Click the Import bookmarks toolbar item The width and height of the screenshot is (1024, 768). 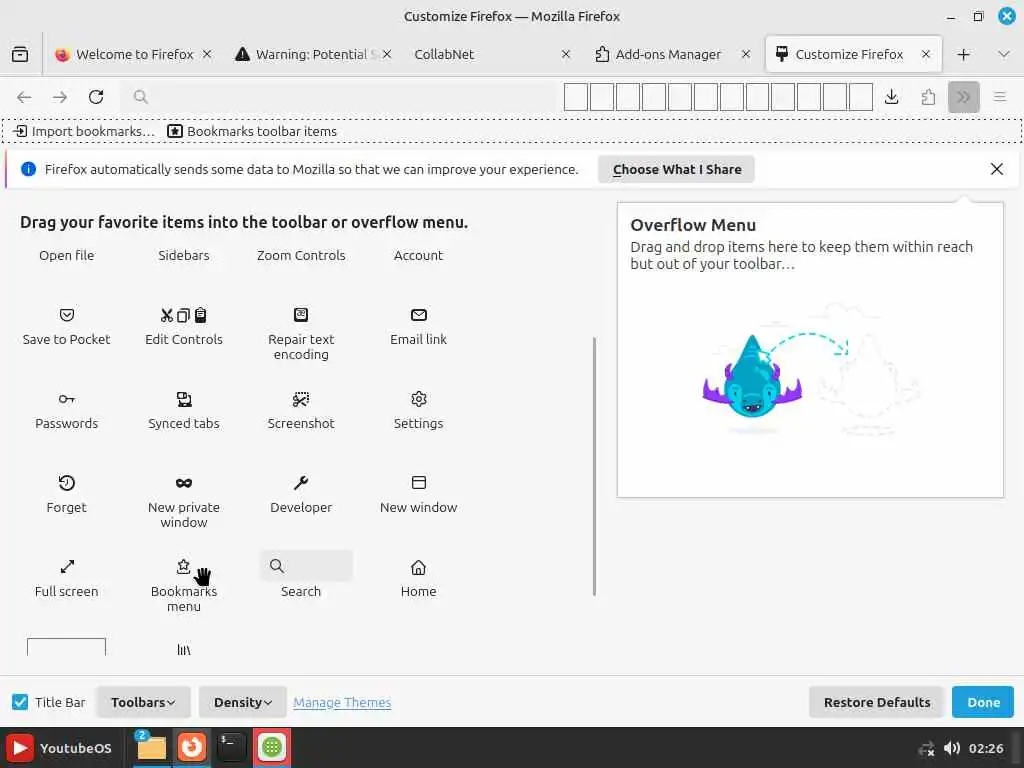coord(84,131)
